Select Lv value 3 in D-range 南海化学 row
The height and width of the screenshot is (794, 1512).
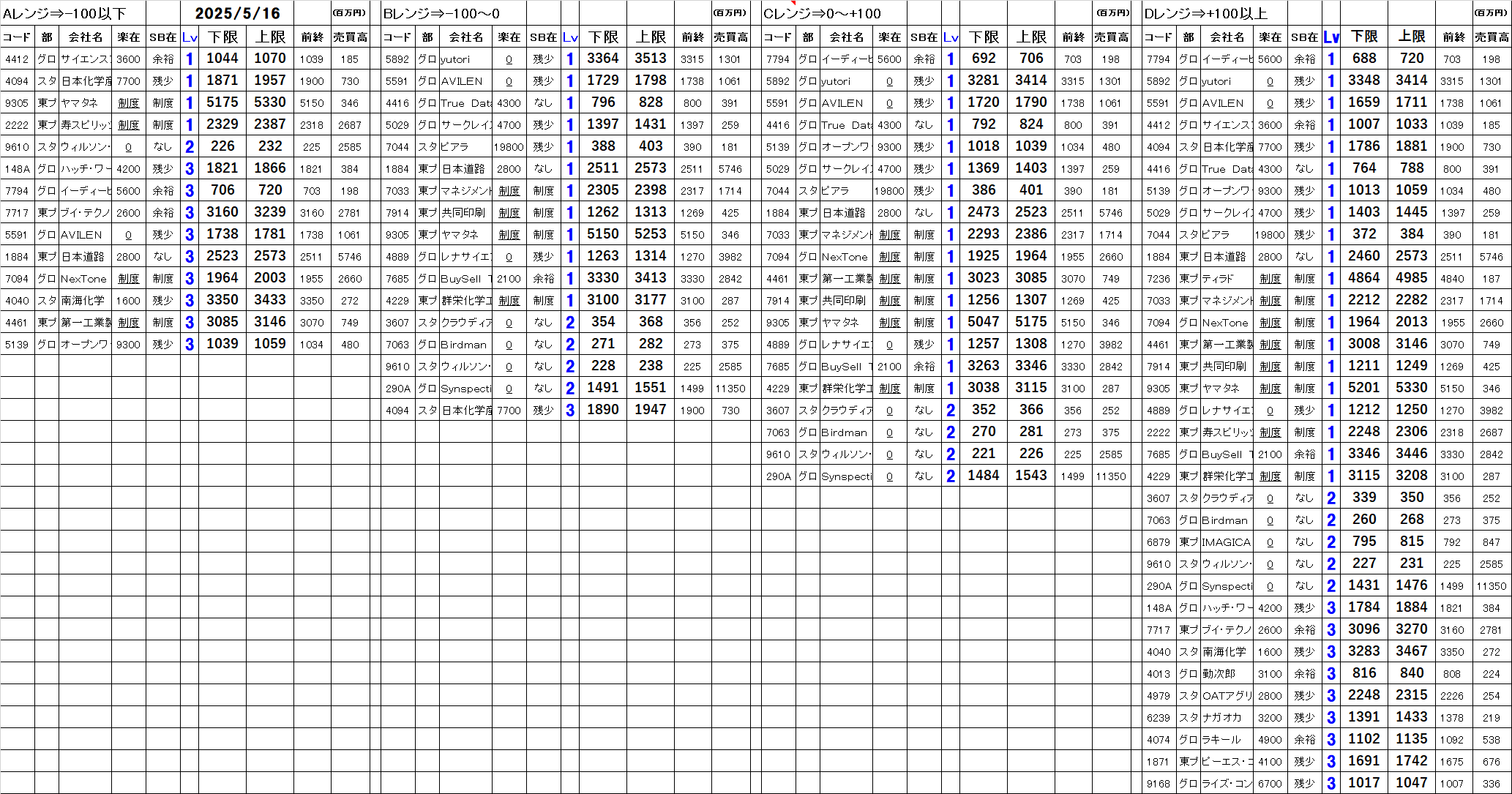pyautogui.click(x=1331, y=652)
